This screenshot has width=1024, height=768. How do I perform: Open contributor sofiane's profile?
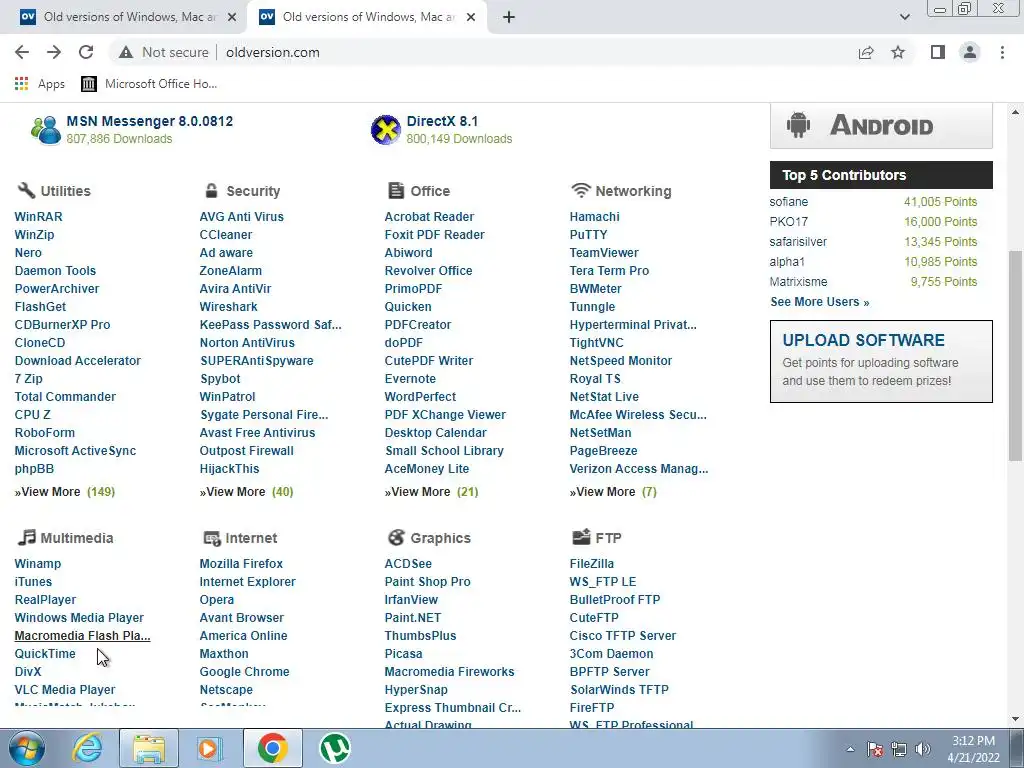click(789, 202)
